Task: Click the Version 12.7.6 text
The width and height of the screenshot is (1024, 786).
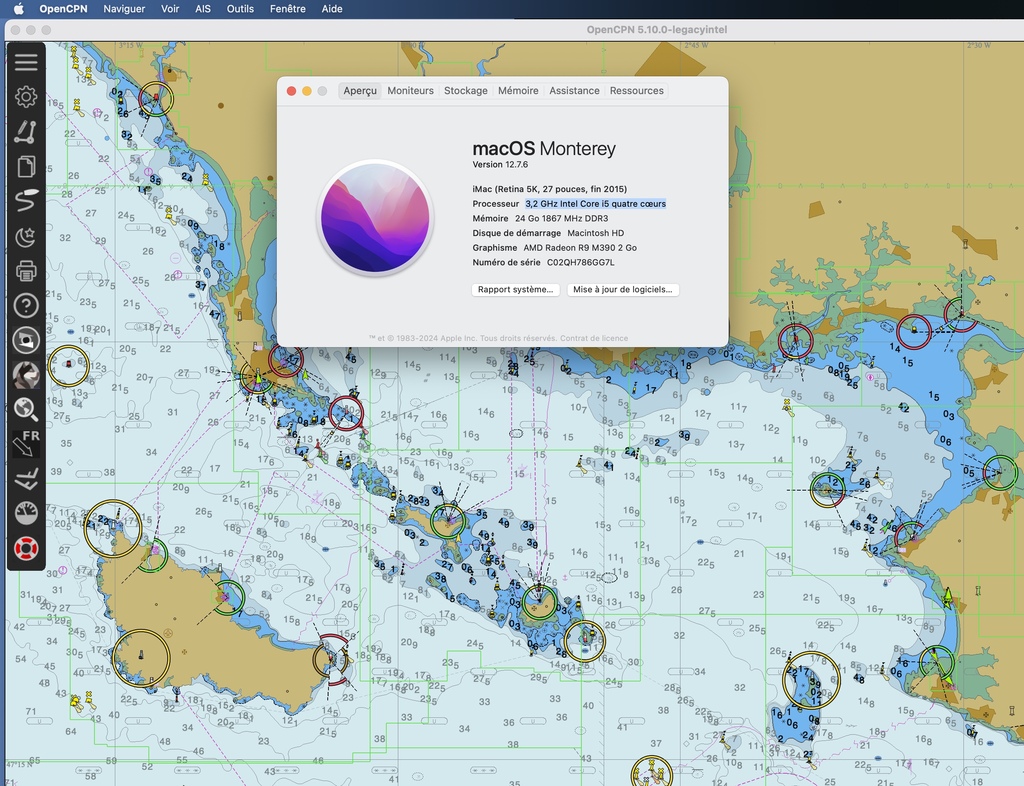Action: [500, 165]
